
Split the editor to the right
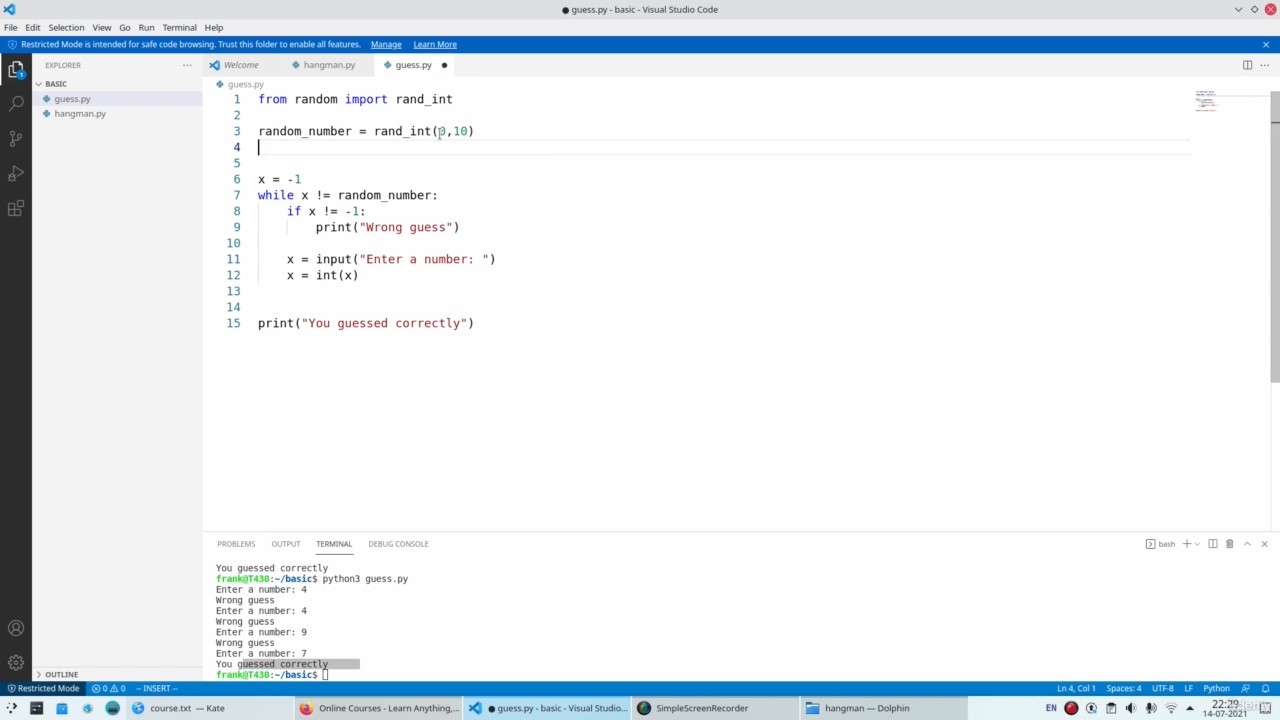tap(1247, 65)
